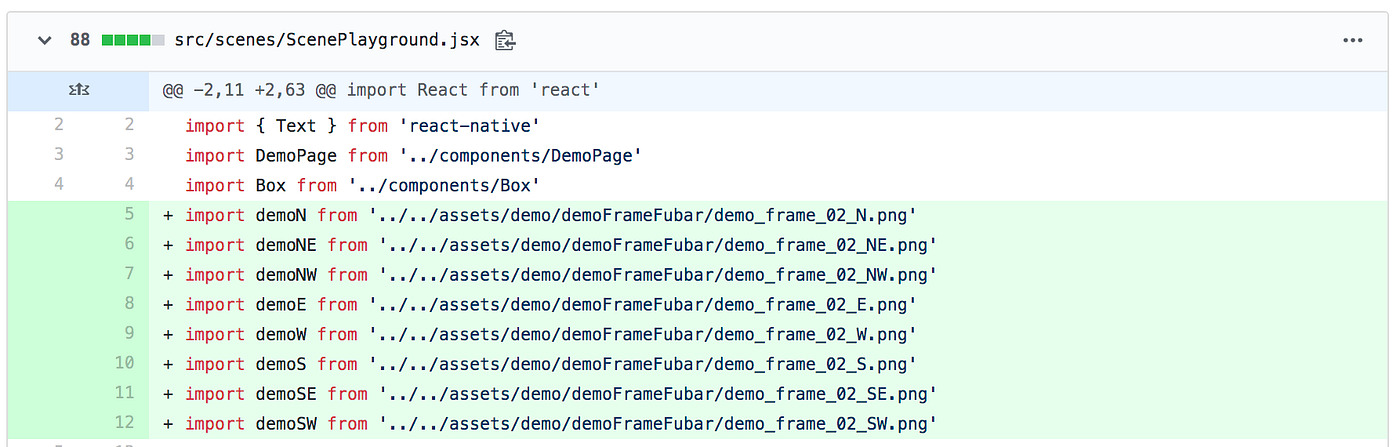Click the 88 changes count

pos(80,41)
